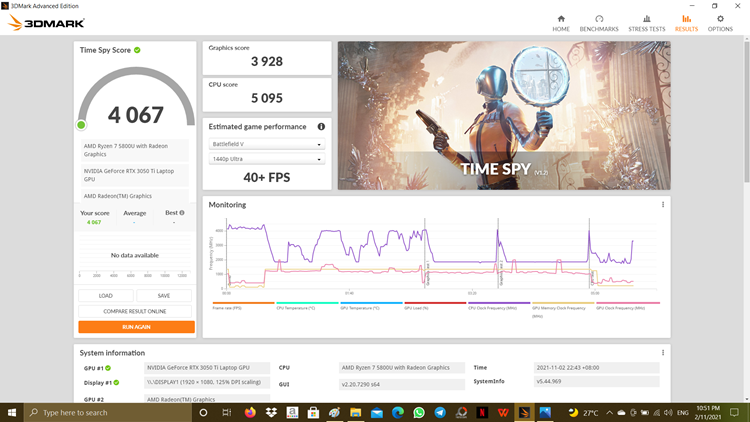Open the Options gear
The width and height of the screenshot is (750, 422).
click(720, 23)
